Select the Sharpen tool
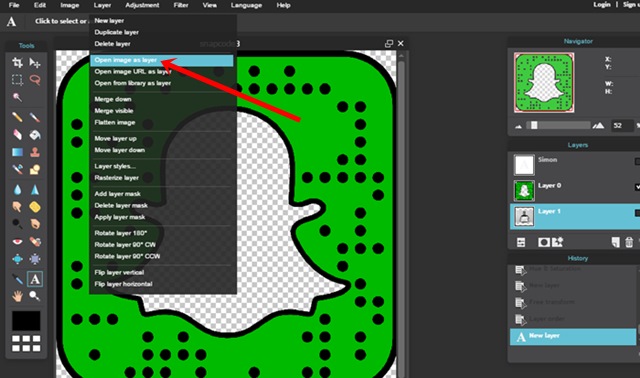The height and width of the screenshot is (378, 640). 35,189
